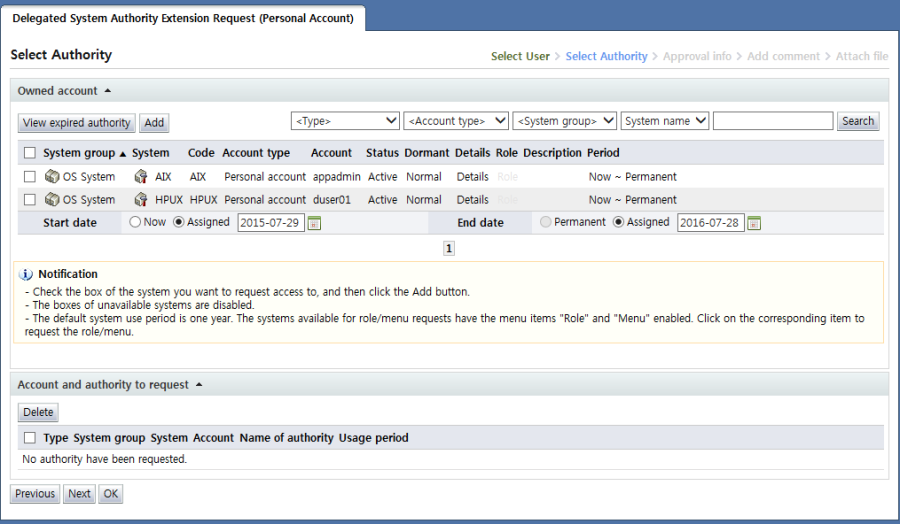The image size is (900, 524).
Task: Check the appadmin account row checkbox
Action: click(29, 177)
